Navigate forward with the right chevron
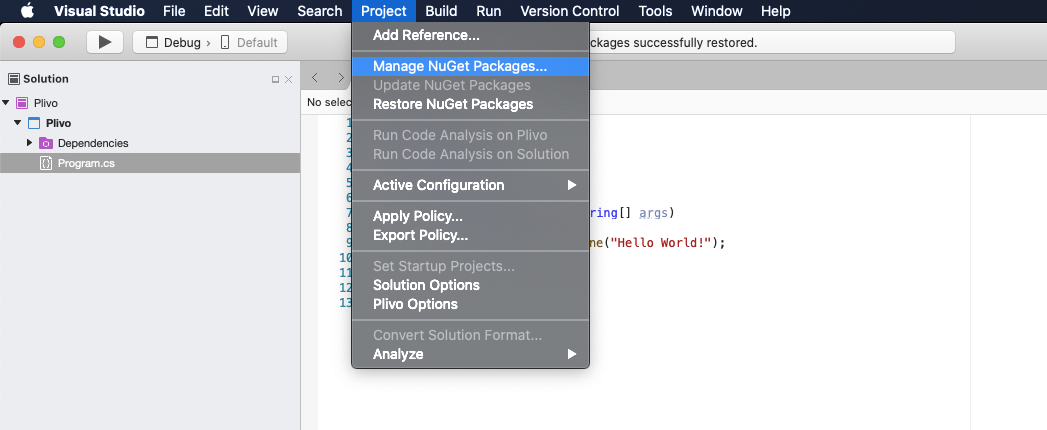This screenshot has width=1047, height=430. (x=341, y=77)
